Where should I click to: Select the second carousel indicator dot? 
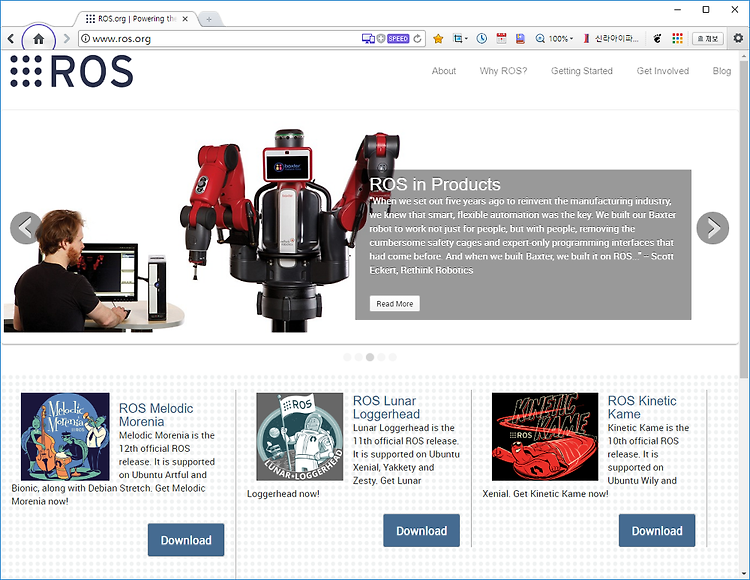pyautogui.click(x=358, y=357)
